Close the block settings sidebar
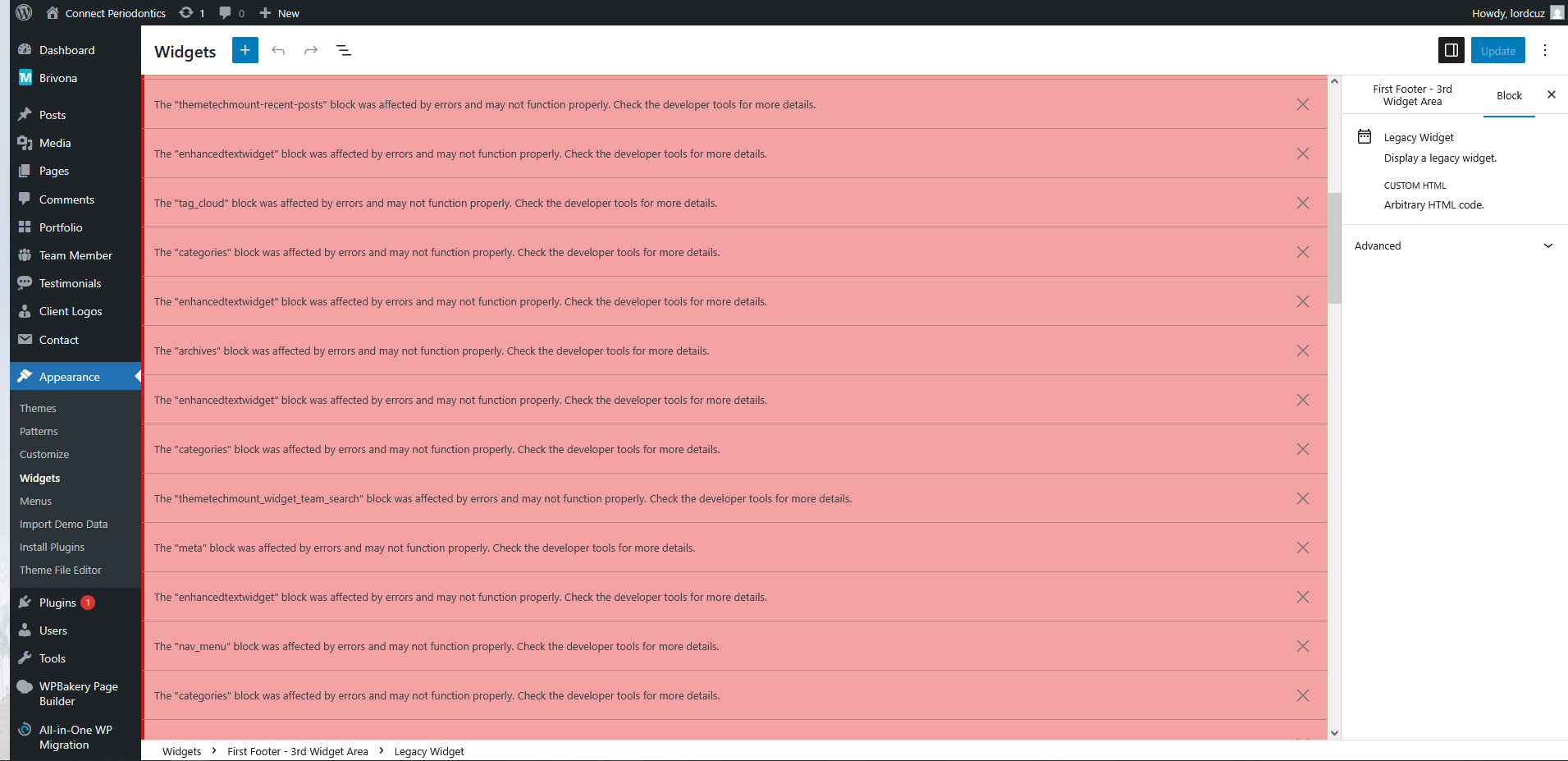This screenshot has width=1568, height=761. [1551, 94]
